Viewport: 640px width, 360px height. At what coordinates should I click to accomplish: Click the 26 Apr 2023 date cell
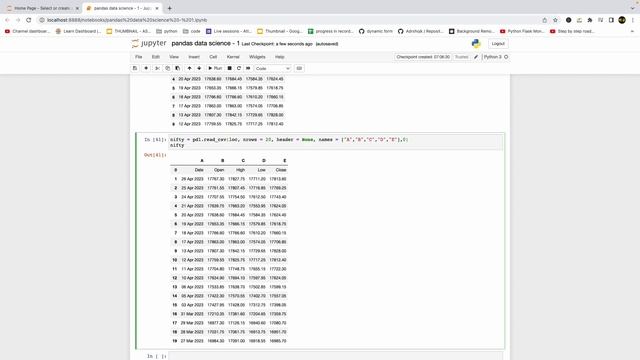(192, 179)
